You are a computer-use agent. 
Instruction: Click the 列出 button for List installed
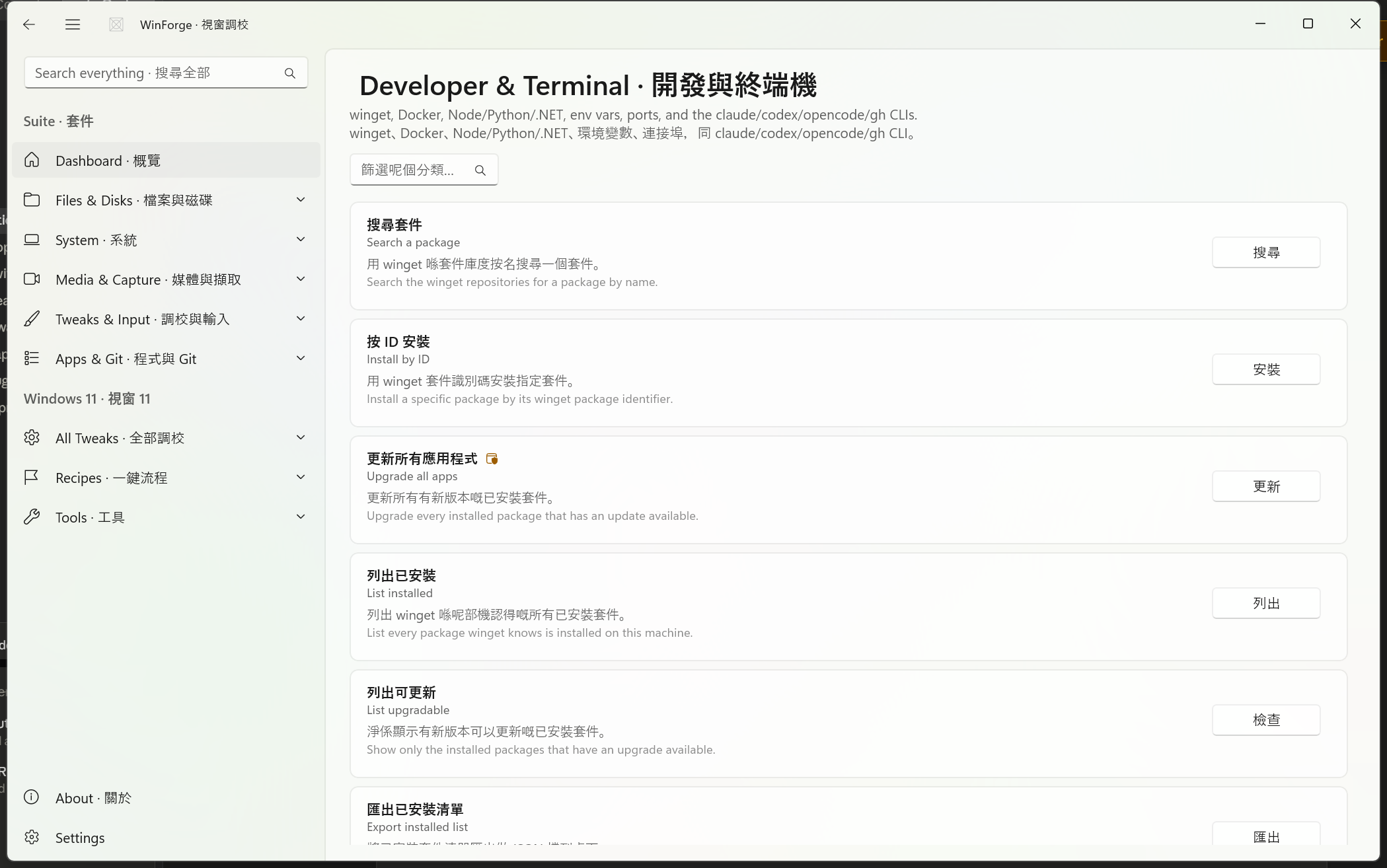pos(1266,603)
